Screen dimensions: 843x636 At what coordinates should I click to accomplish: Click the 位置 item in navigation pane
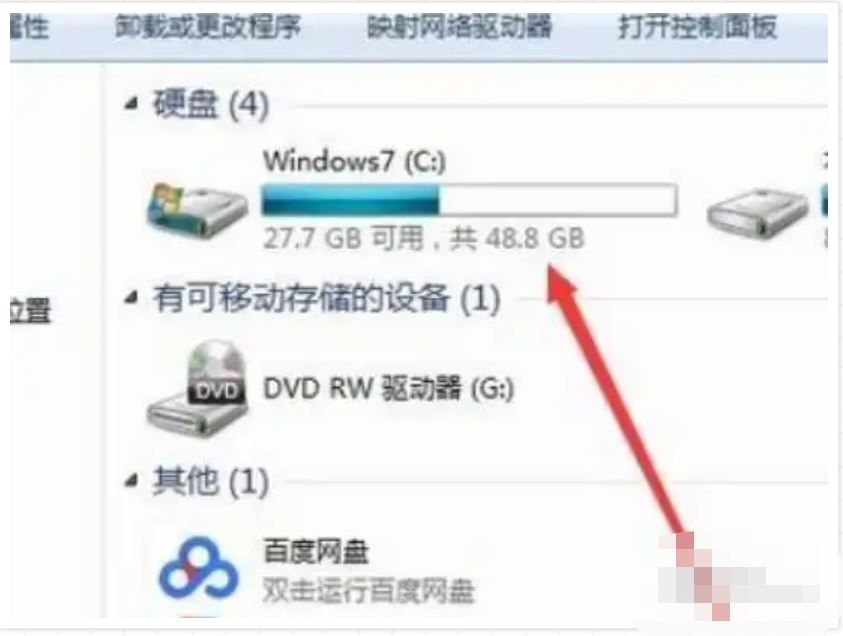tap(30, 310)
